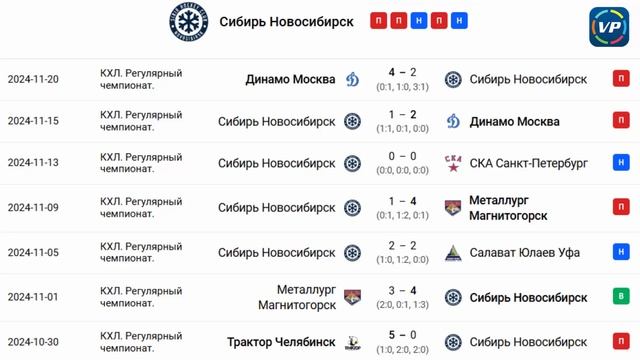Open the 5 – 0 Traktor match score
This screenshot has height=360, width=640.
[x=402, y=335]
